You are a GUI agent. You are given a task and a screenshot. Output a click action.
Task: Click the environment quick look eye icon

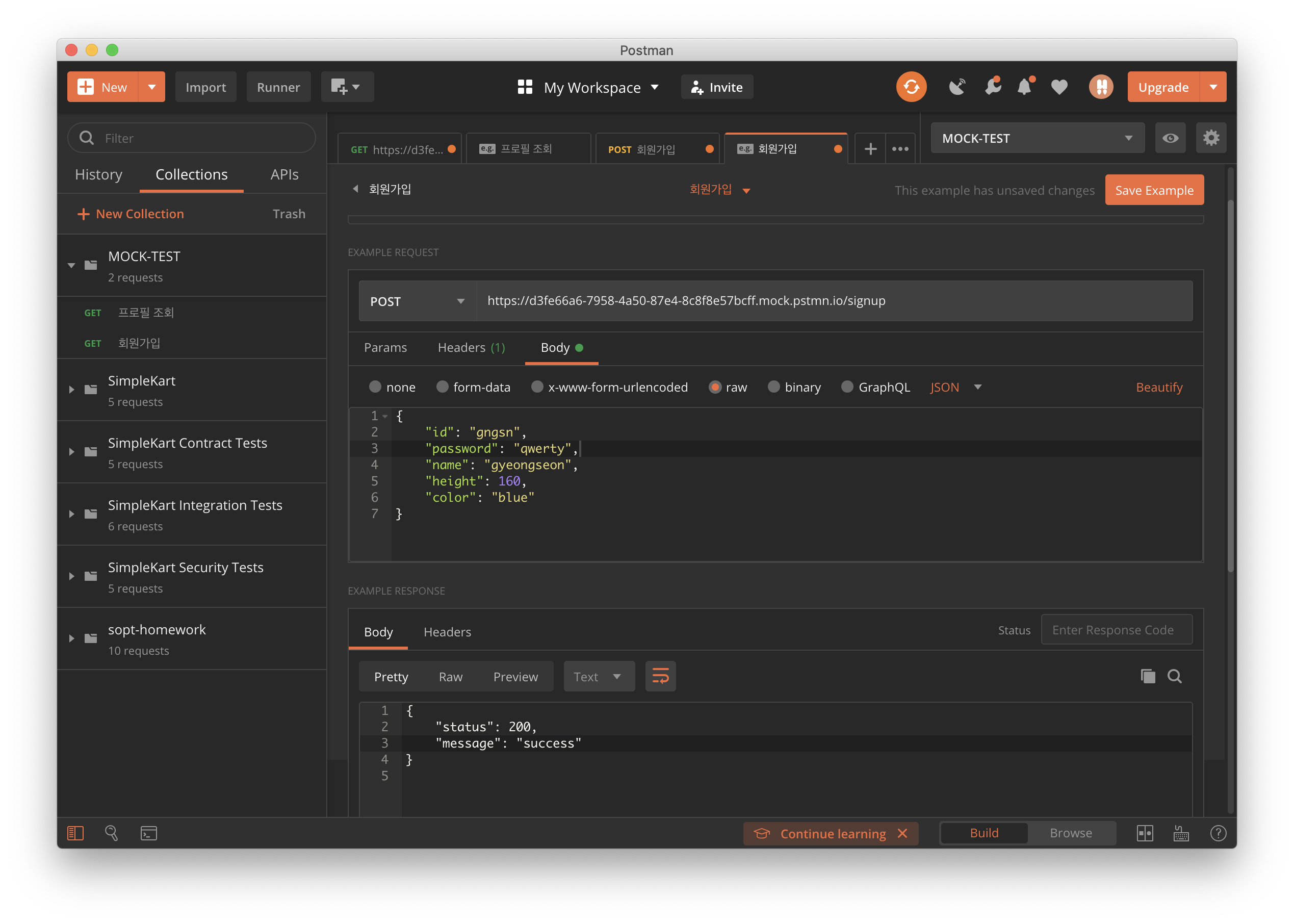tap(1170, 138)
